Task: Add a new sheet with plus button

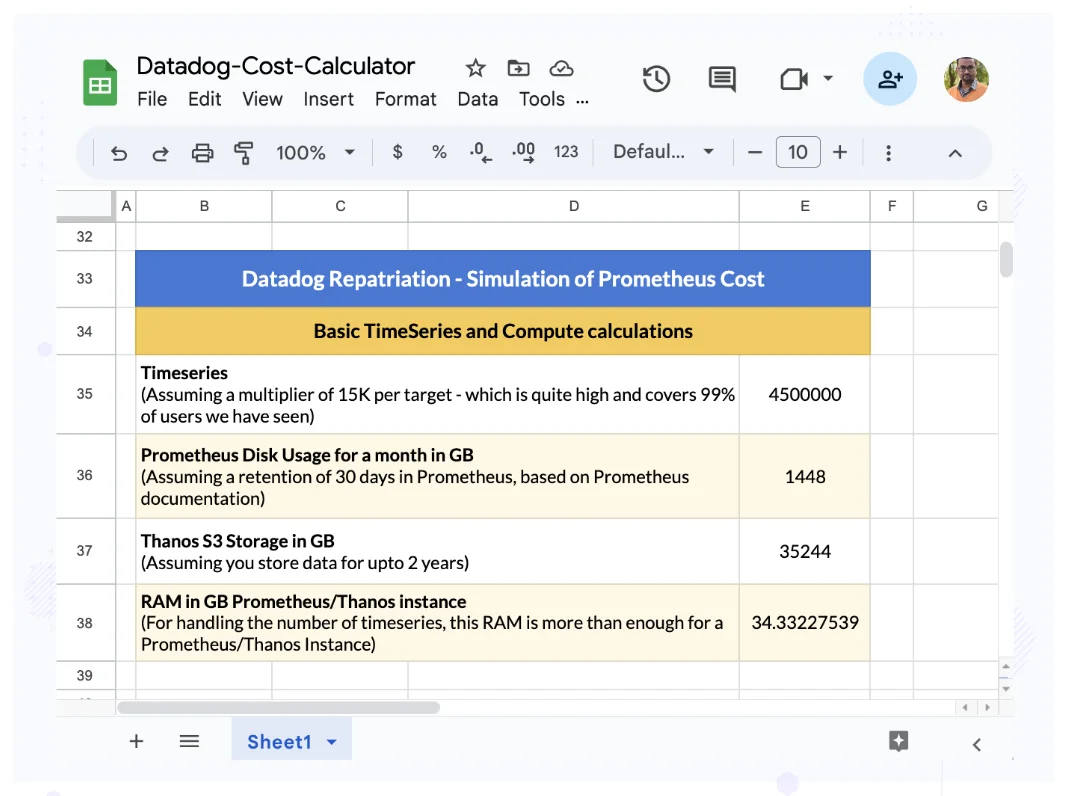Action: [136, 741]
